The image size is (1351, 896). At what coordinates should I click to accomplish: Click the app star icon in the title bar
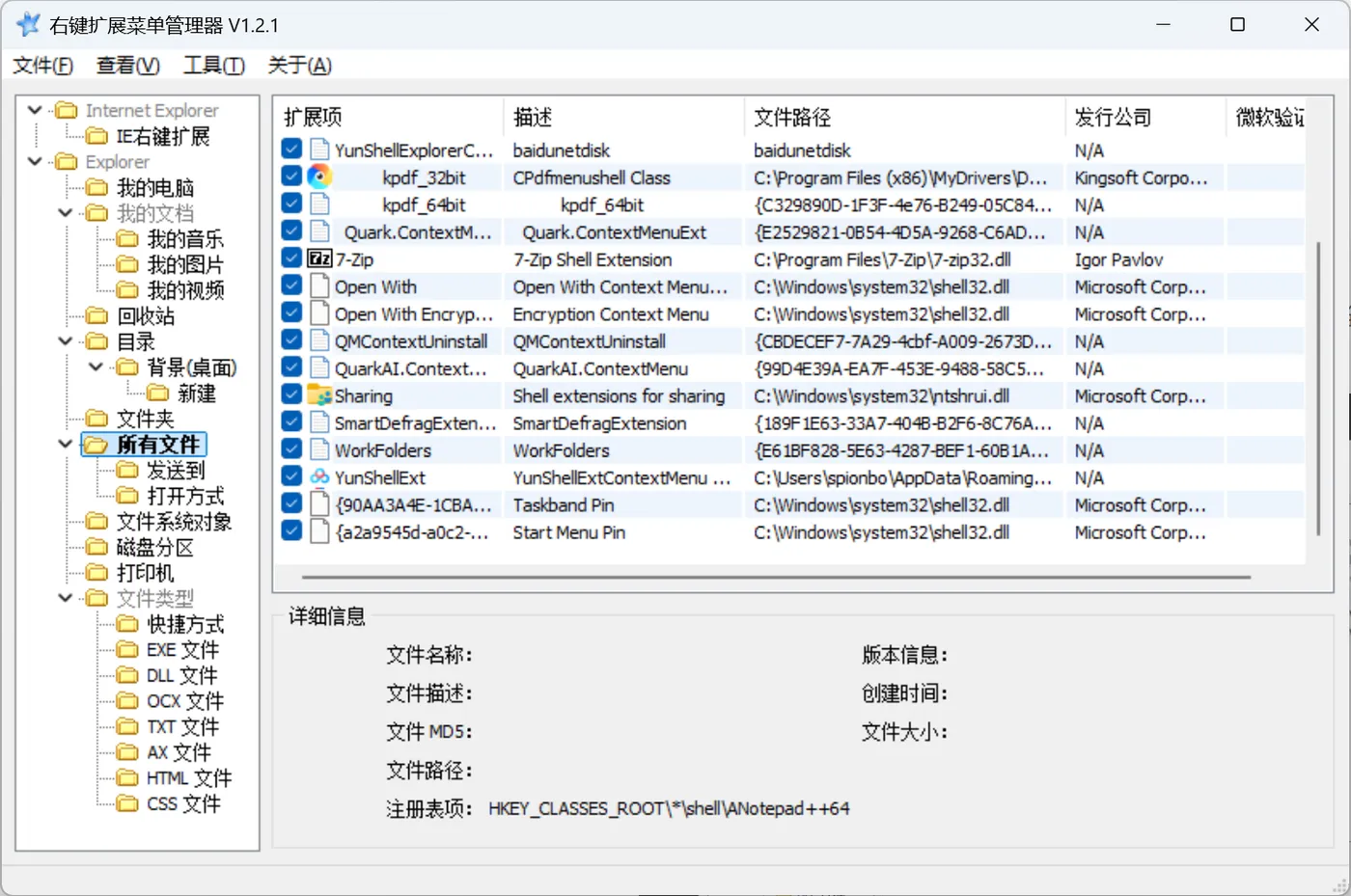[x=29, y=24]
